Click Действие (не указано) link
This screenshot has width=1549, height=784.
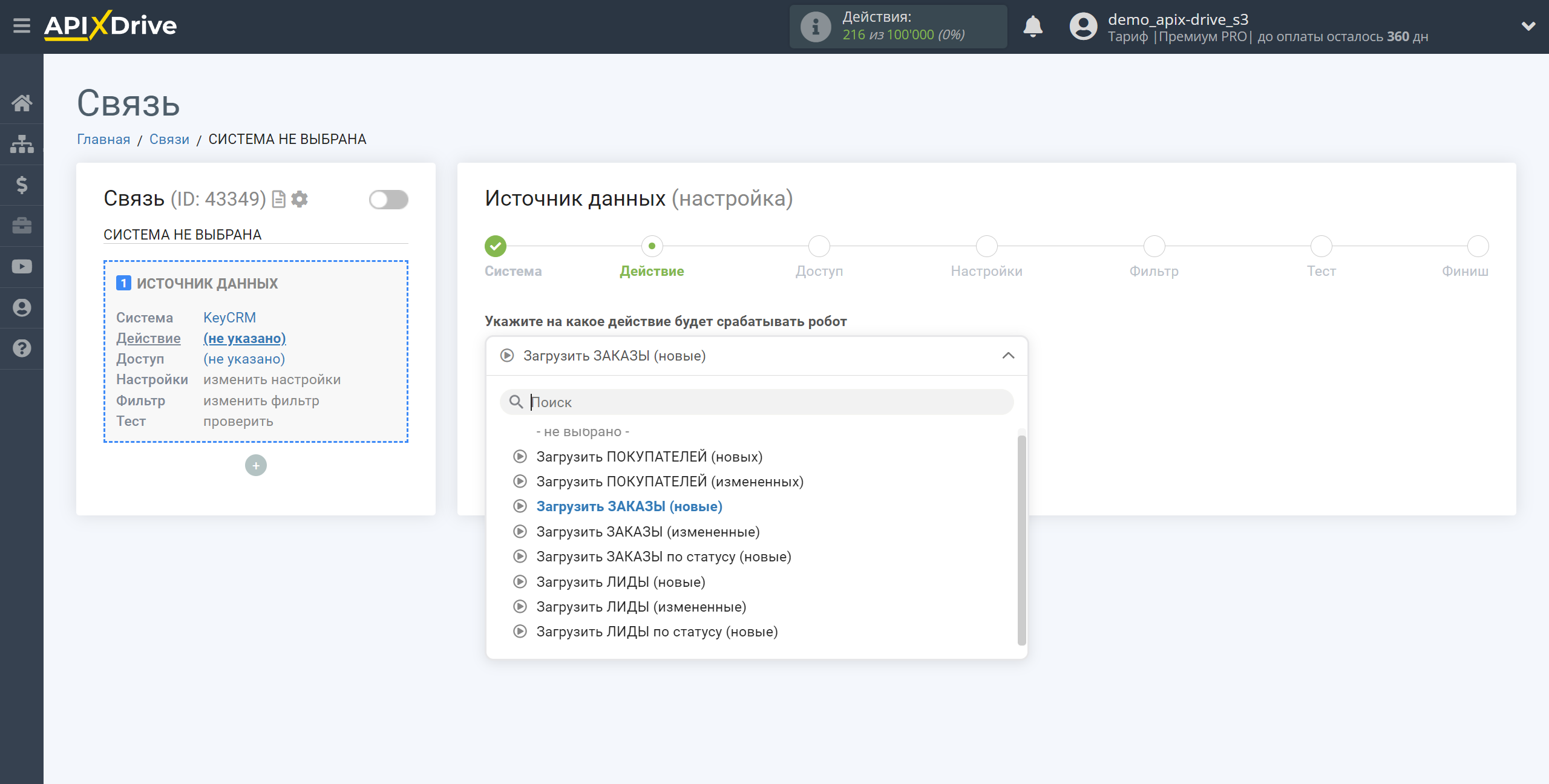[x=244, y=338]
